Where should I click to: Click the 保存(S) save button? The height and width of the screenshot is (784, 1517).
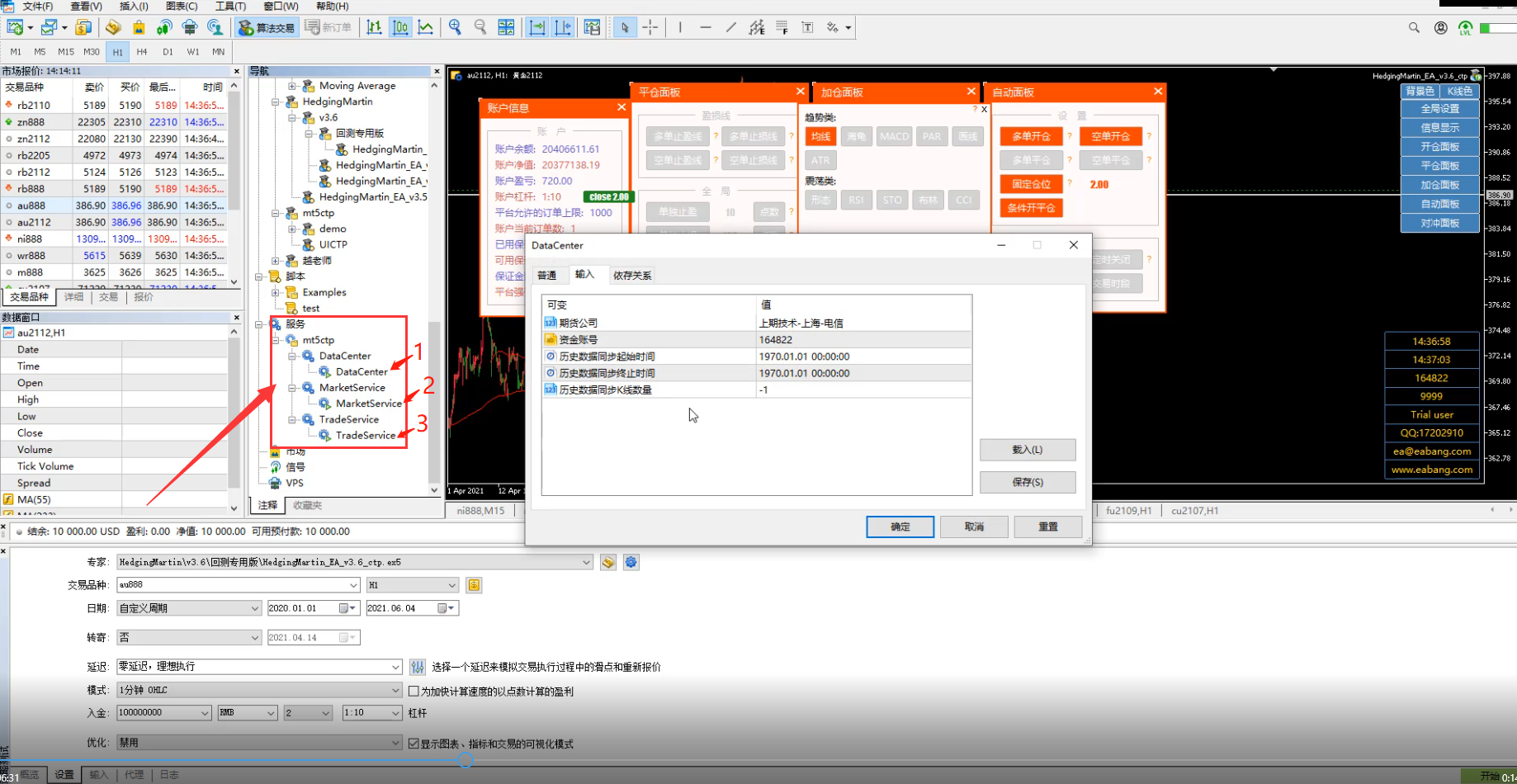1028,482
